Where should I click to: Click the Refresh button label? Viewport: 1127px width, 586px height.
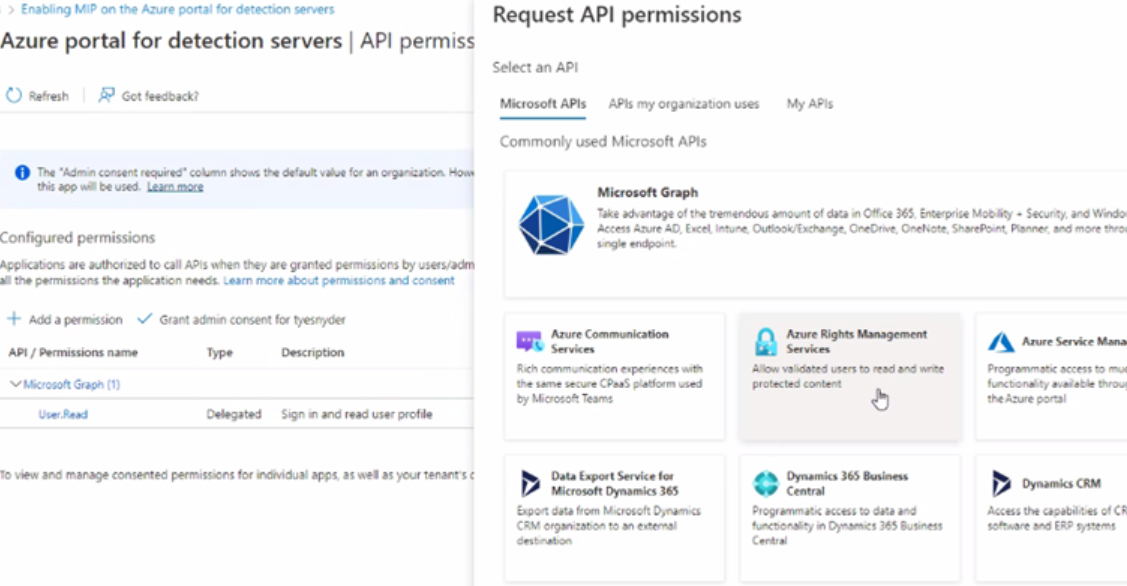(48, 96)
